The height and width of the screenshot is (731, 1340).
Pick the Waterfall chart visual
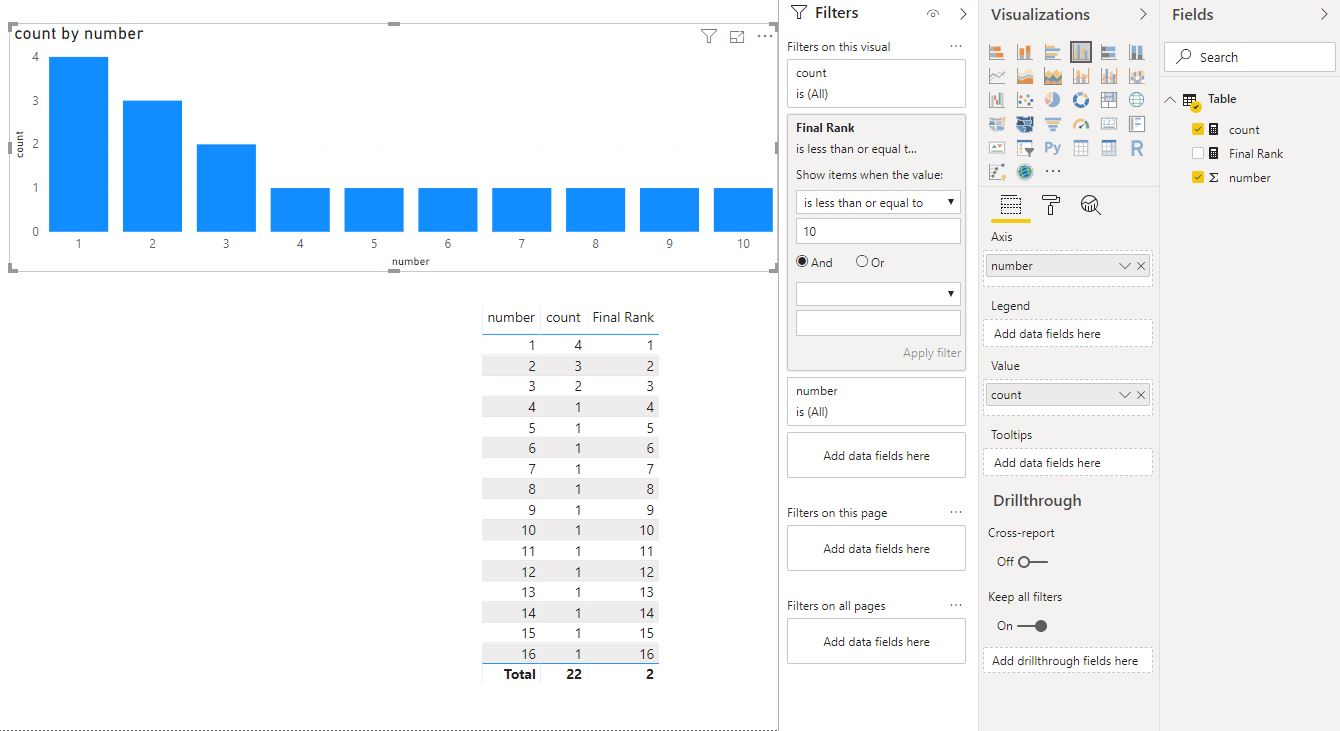pos(997,100)
